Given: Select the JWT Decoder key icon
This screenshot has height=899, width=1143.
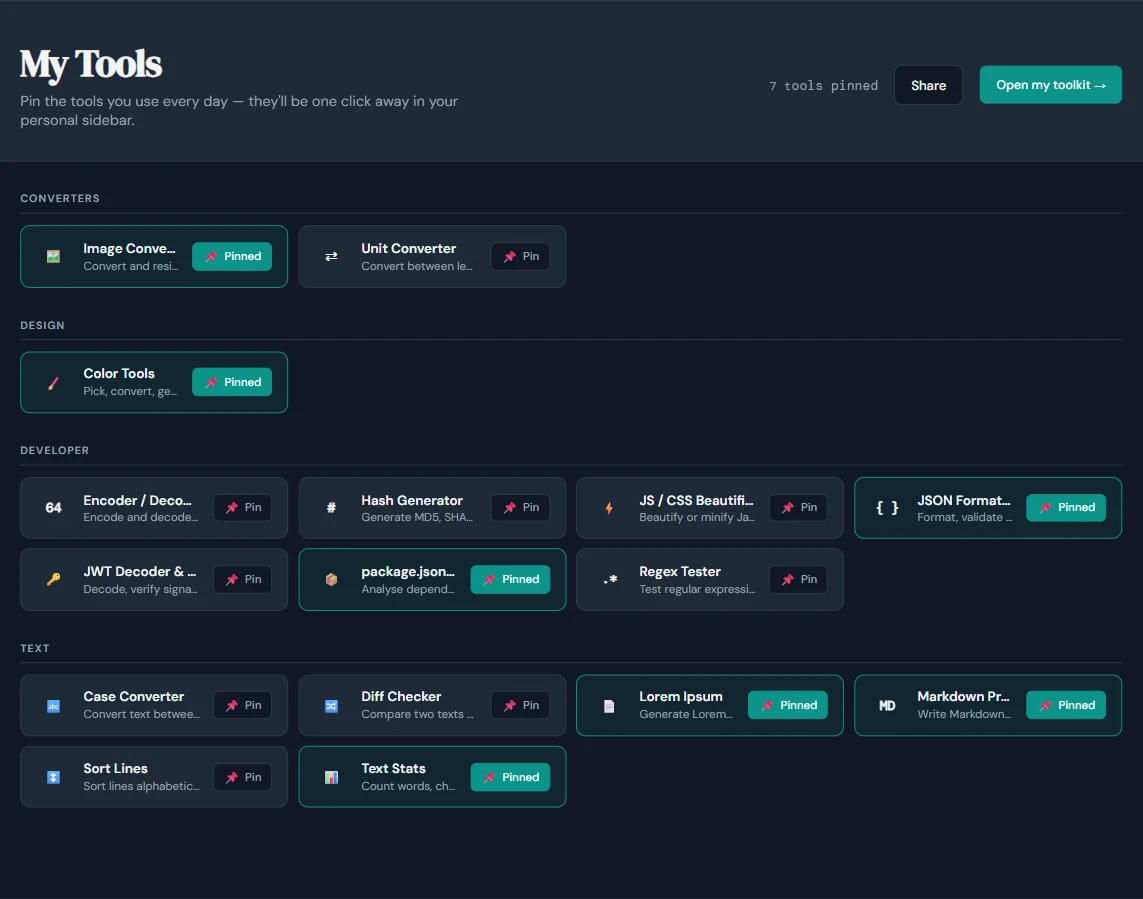Looking at the screenshot, I should [52, 579].
